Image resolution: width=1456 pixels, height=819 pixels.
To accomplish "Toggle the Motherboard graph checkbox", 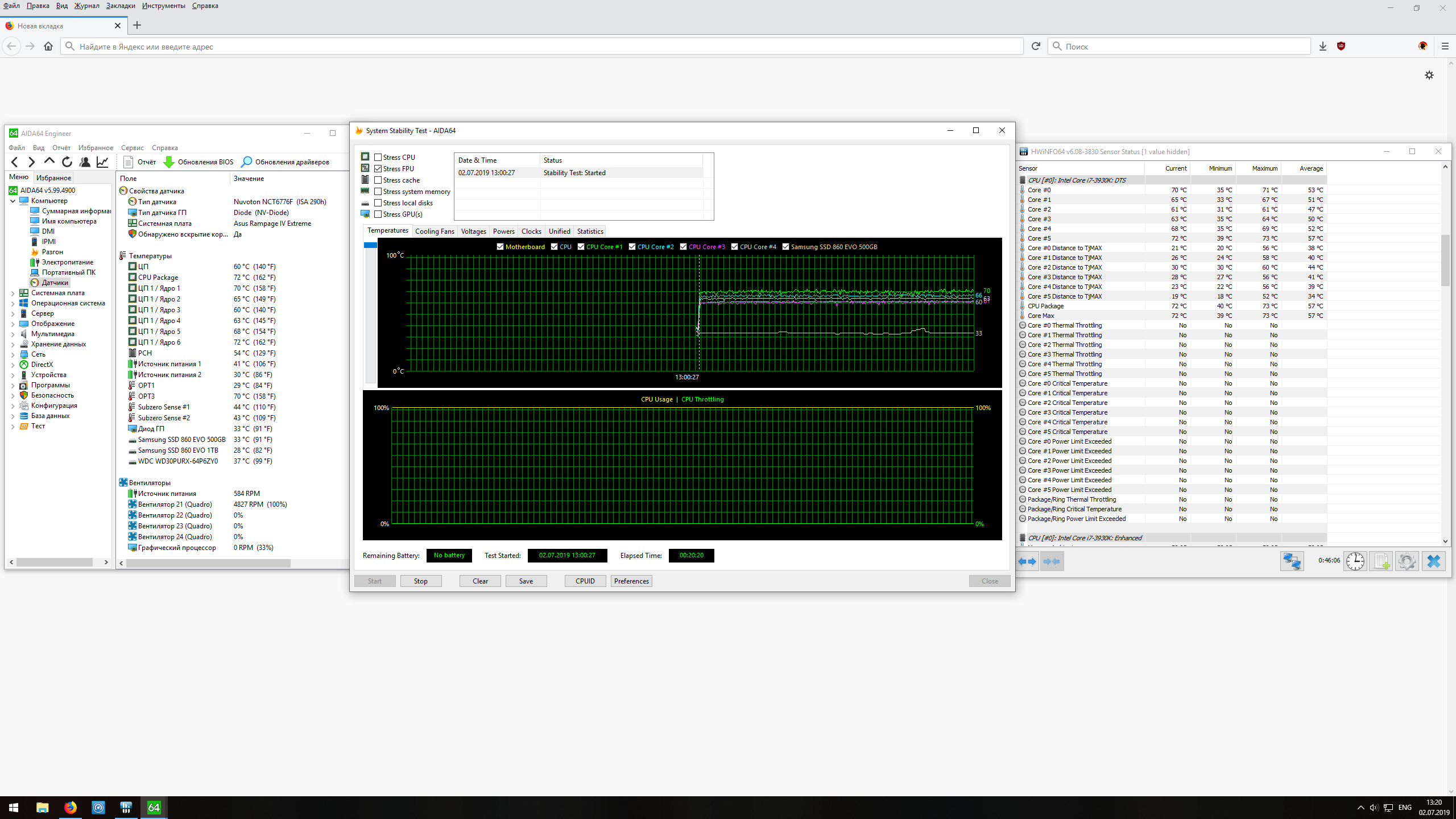I will (500, 247).
